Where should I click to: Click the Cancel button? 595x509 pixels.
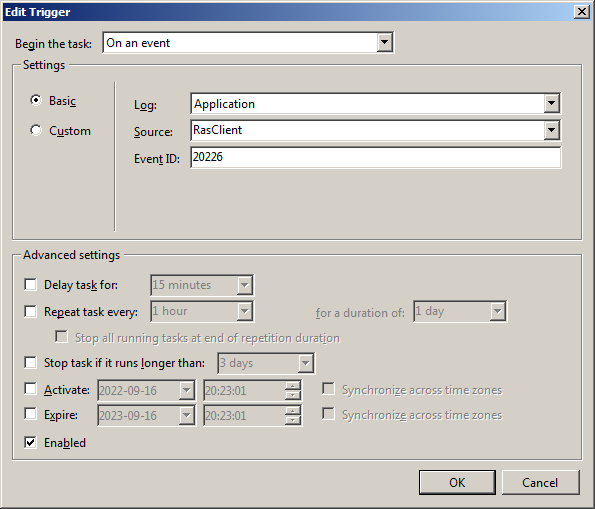tap(540, 482)
